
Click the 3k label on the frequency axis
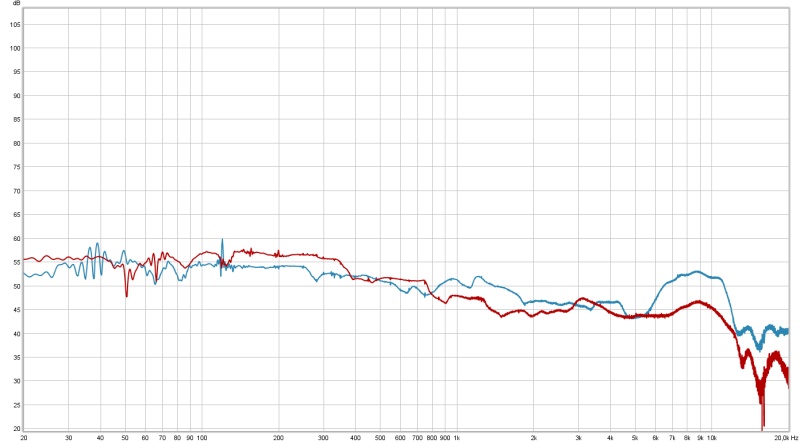(579, 438)
